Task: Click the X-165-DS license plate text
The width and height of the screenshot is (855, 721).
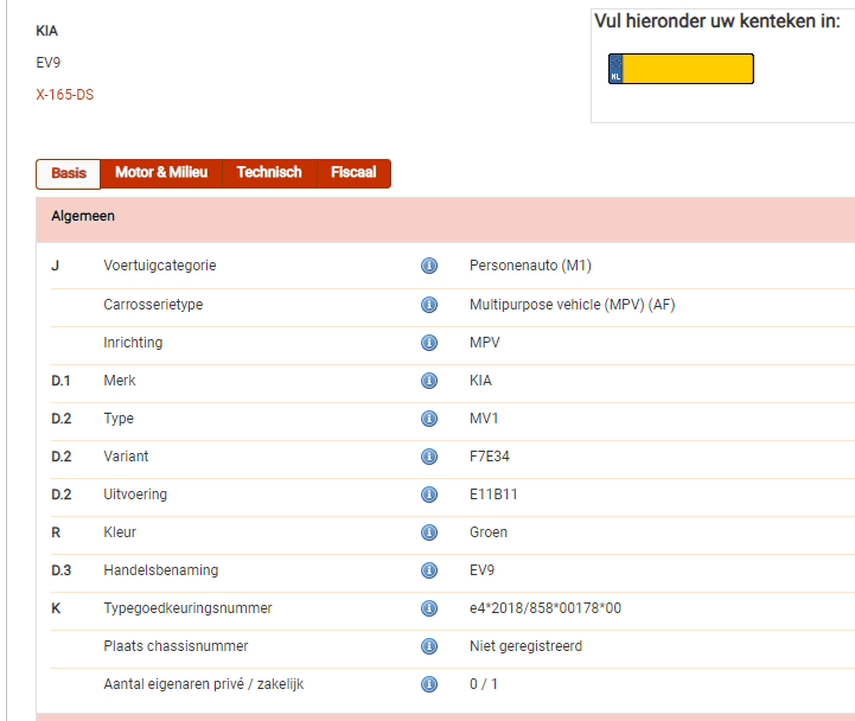Action: (x=65, y=95)
